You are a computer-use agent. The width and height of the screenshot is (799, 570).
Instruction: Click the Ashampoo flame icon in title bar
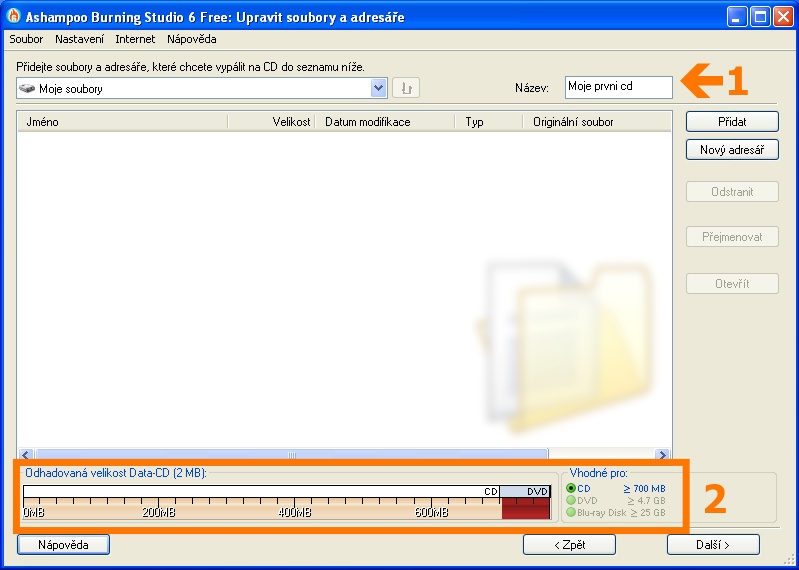14,17
